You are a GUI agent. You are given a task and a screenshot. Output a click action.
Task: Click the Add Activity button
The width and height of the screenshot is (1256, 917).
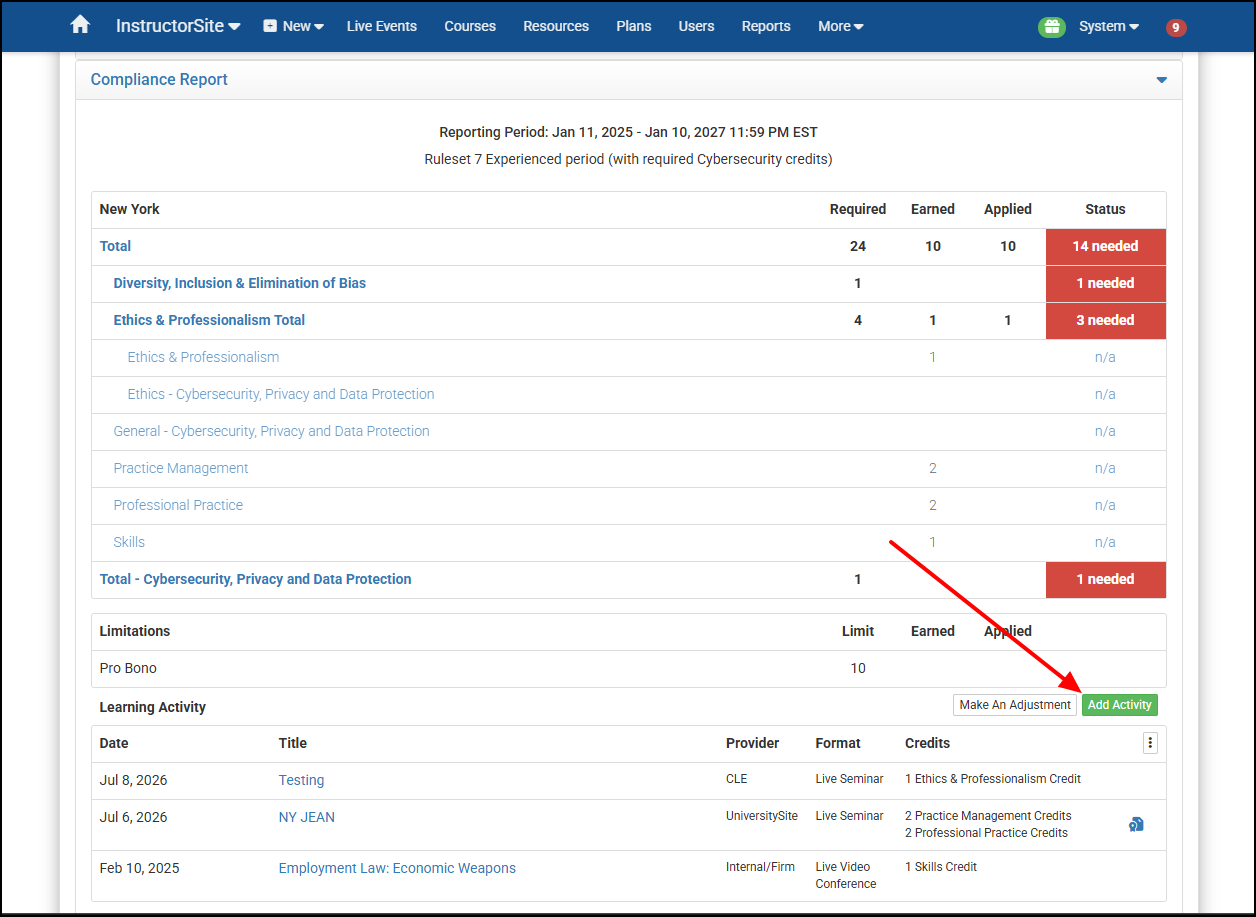1120,705
